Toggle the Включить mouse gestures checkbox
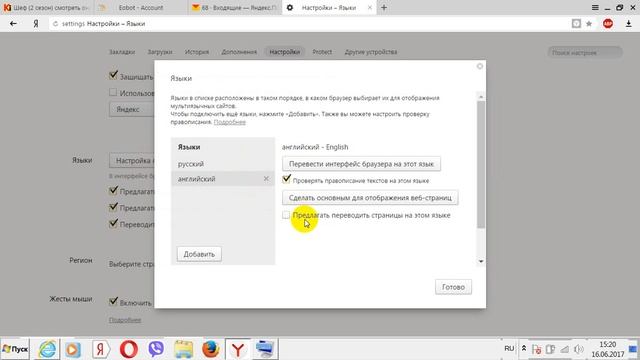Viewport: 640px width, 360px height. [113, 302]
